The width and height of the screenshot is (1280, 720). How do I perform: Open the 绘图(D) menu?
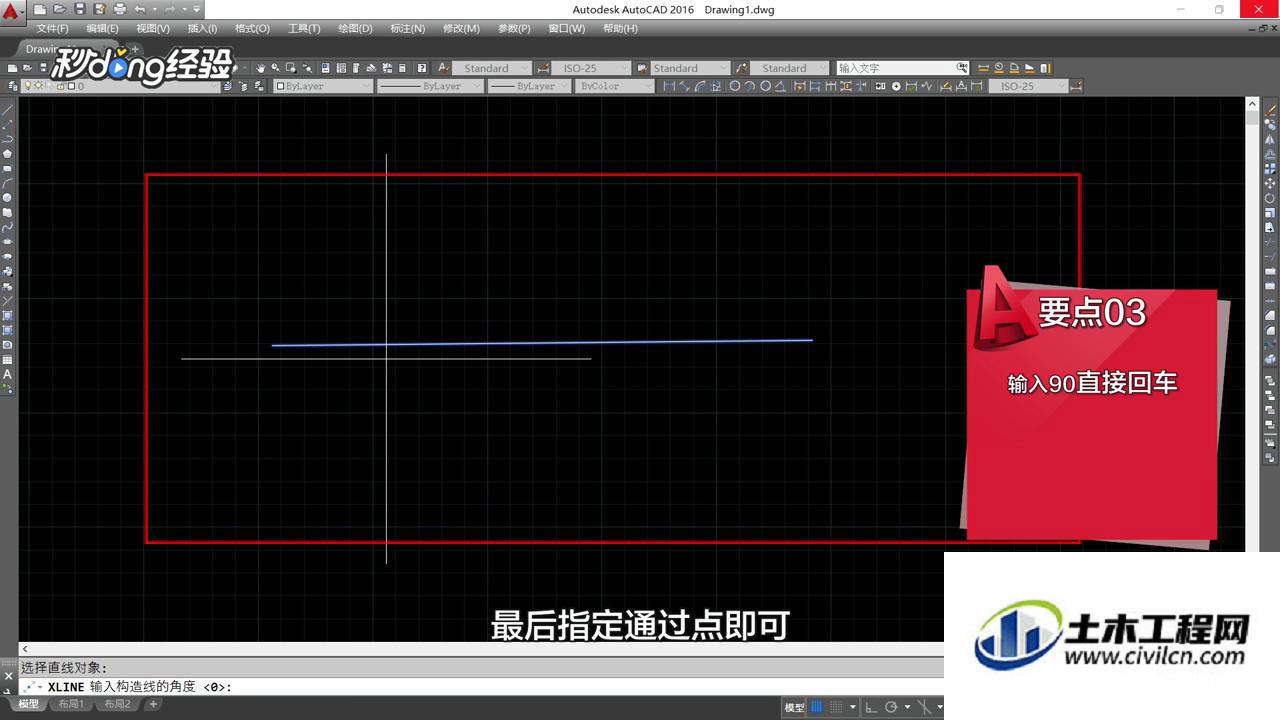coord(355,29)
